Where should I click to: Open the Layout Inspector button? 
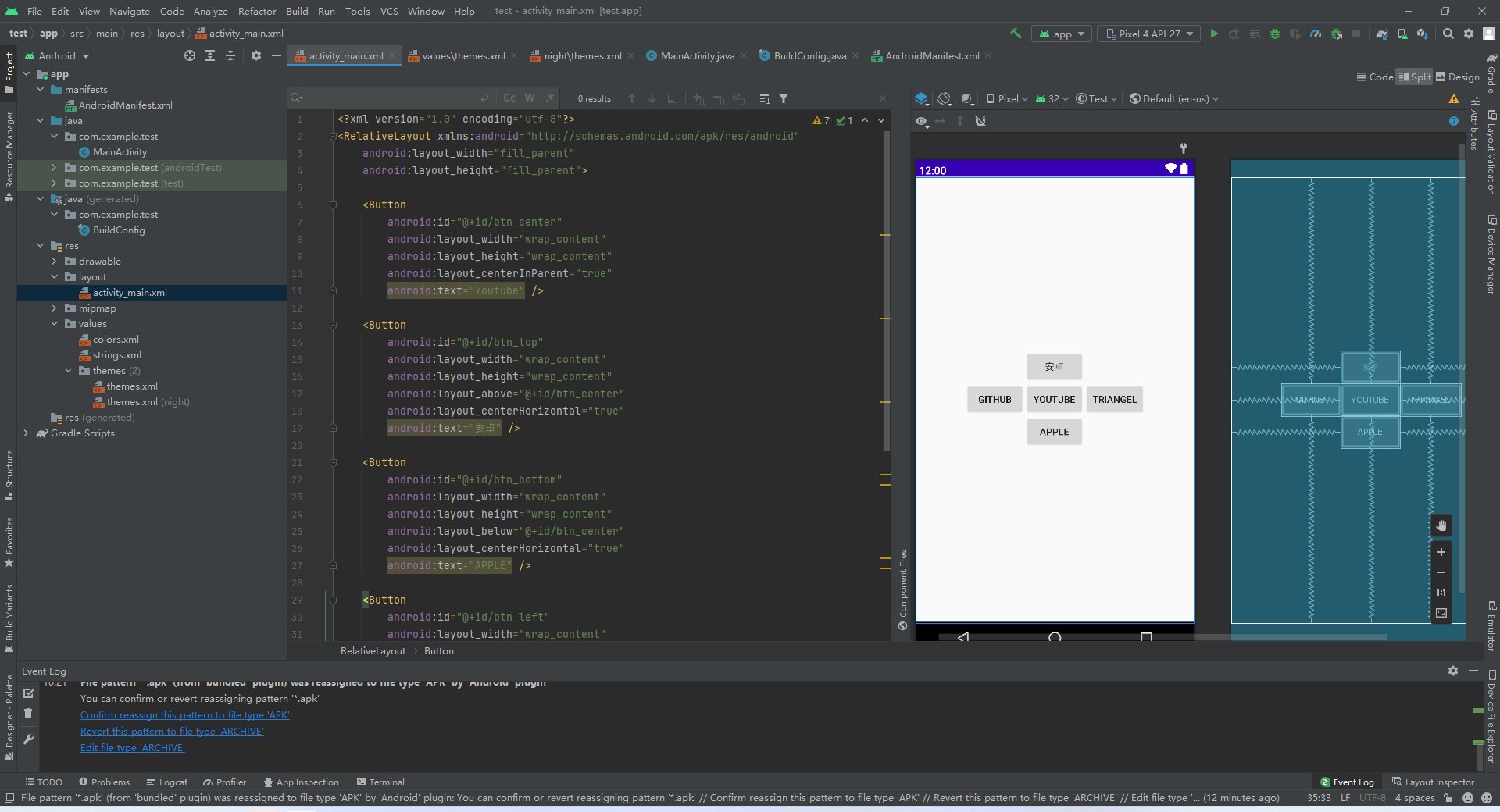[1433, 782]
